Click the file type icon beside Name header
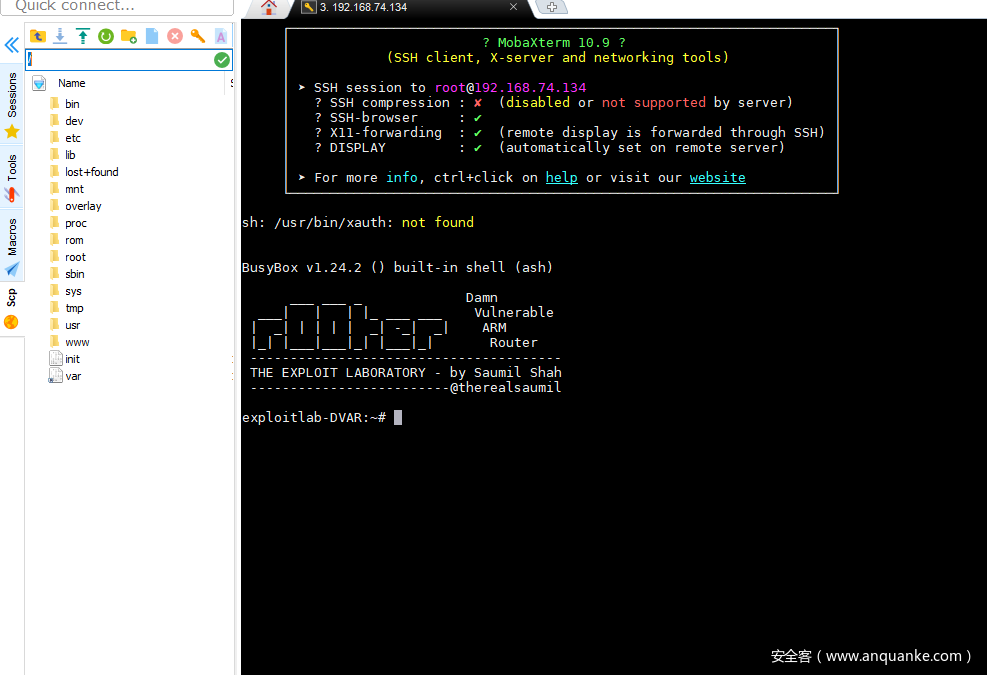 pyautogui.click(x=39, y=83)
